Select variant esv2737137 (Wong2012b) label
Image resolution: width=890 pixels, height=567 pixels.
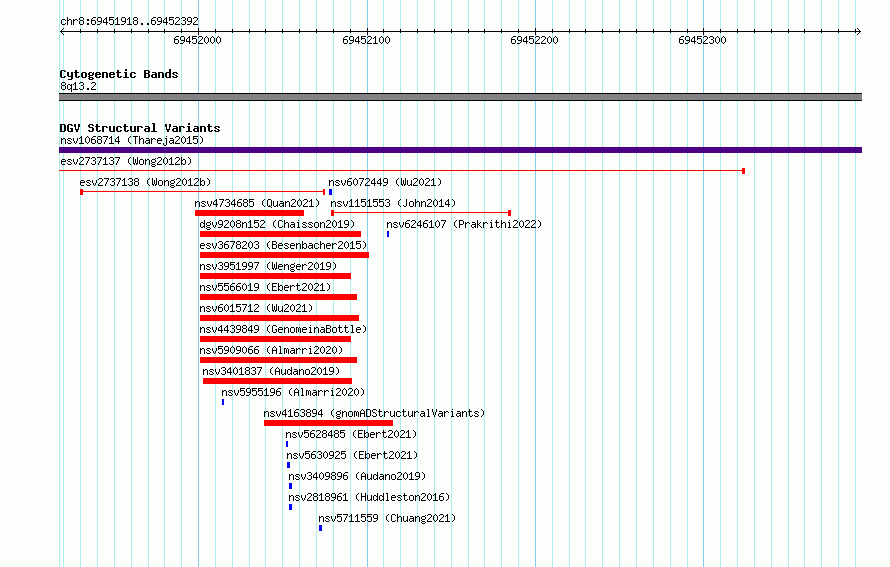[126, 161]
